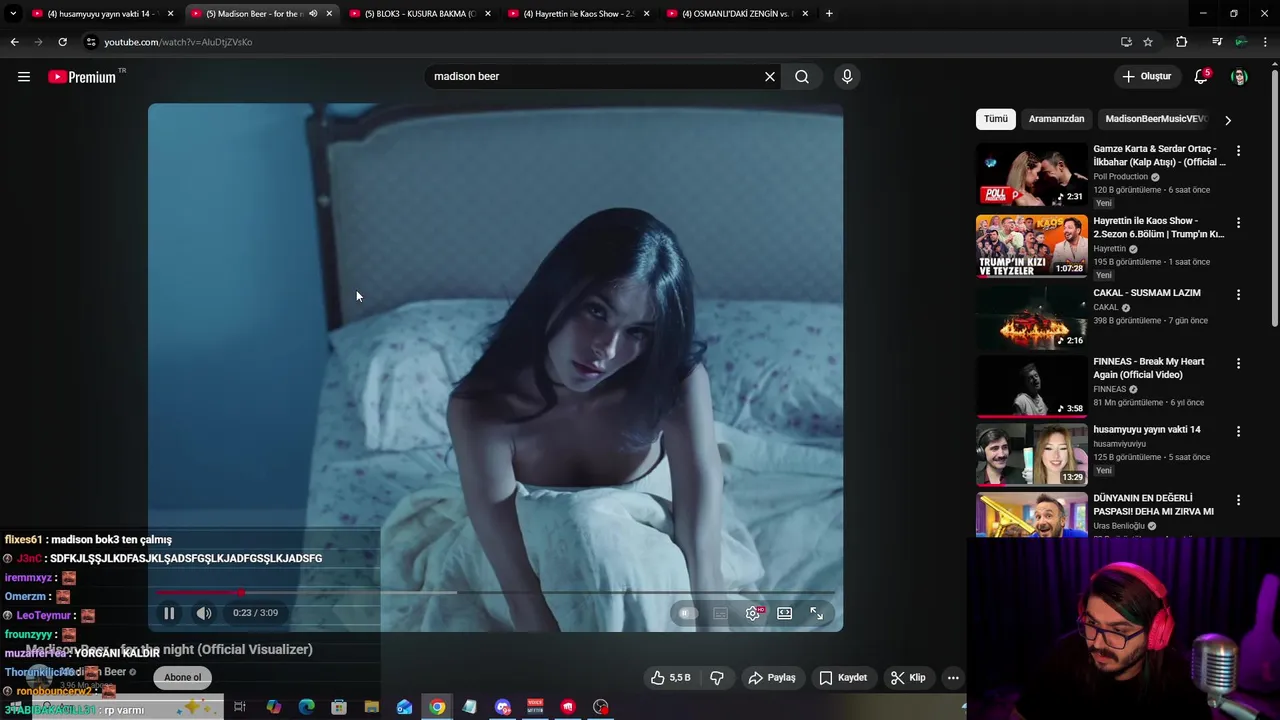Open options for Hayrettin Kaos Show video
Screen dimensions: 1280x720
(1238, 223)
